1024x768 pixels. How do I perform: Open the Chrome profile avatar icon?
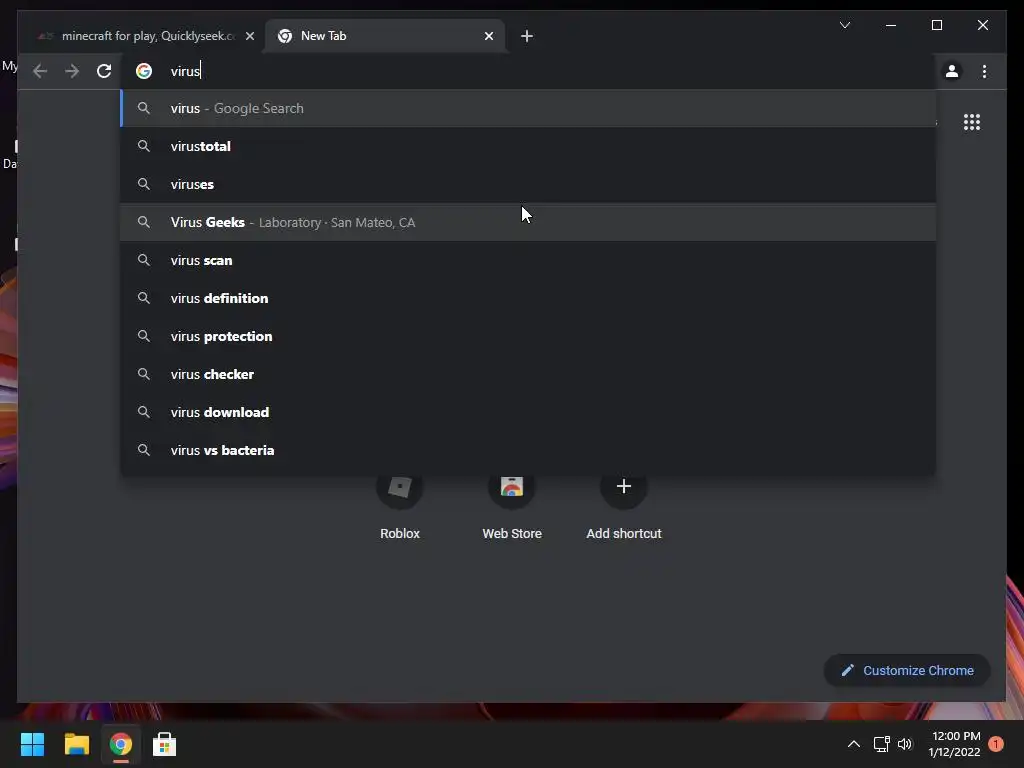click(952, 71)
